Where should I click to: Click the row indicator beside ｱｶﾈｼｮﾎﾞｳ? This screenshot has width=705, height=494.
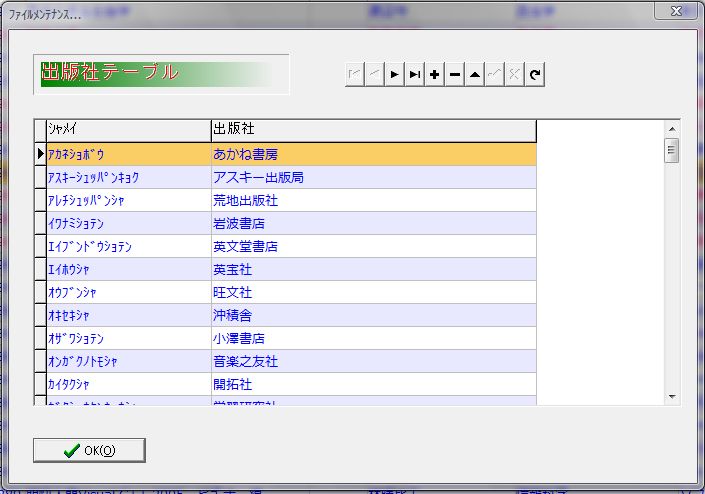pos(40,154)
